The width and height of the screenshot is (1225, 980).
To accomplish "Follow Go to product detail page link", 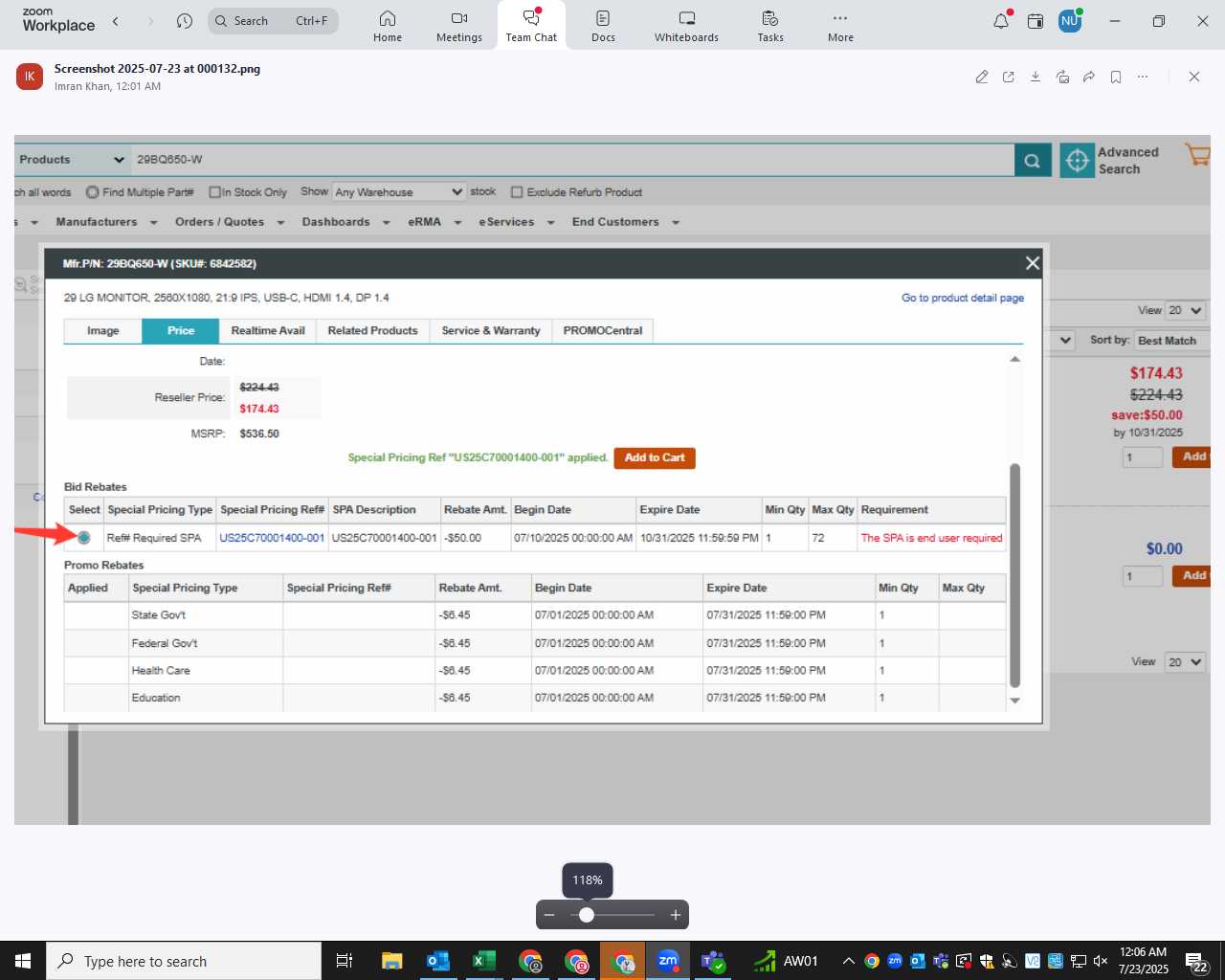I will [x=963, y=299].
